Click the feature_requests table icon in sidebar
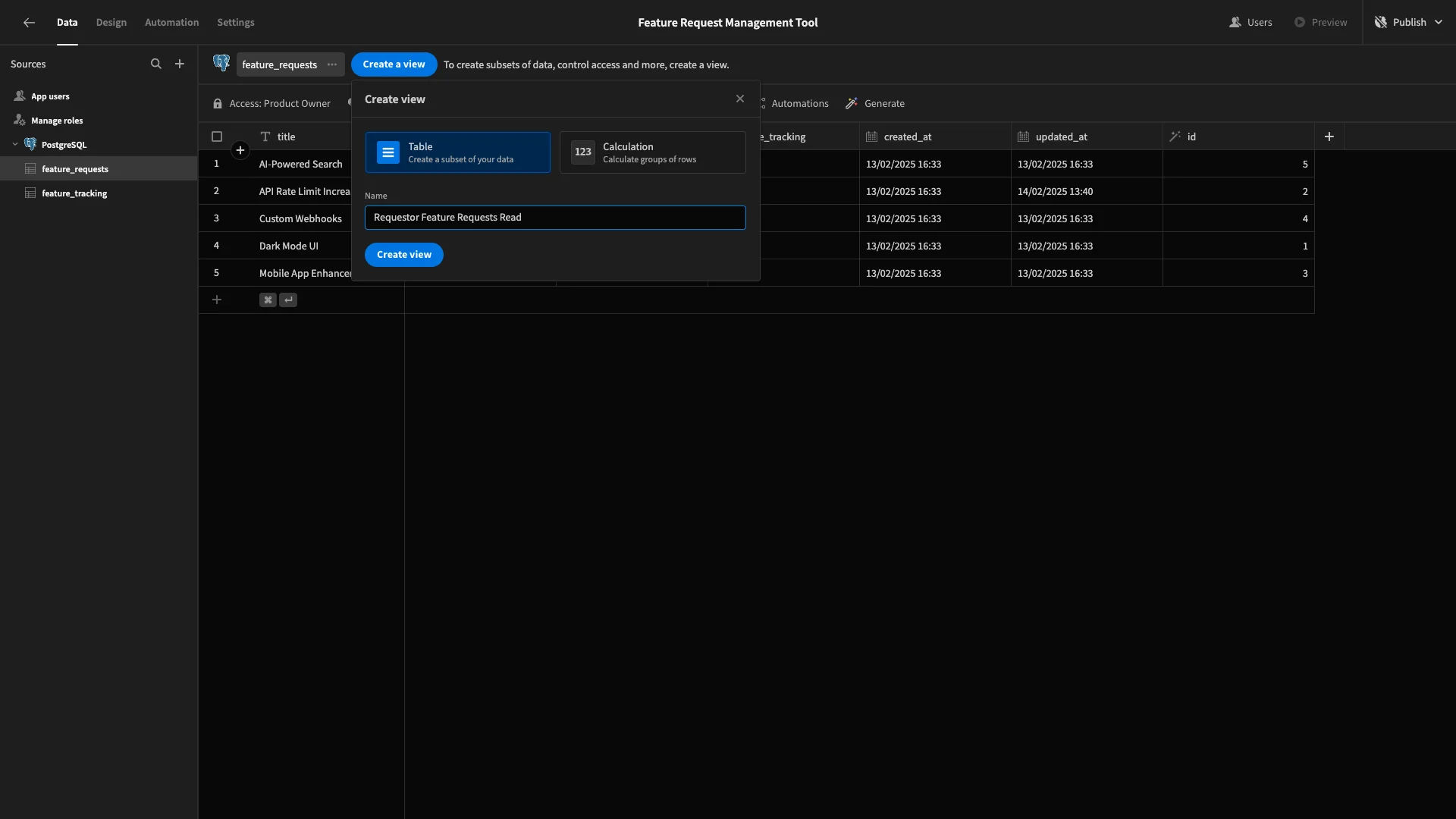Image resolution: width=1456 pixels, height=819 pixels. pyautogui.click(x=30, y=169)
